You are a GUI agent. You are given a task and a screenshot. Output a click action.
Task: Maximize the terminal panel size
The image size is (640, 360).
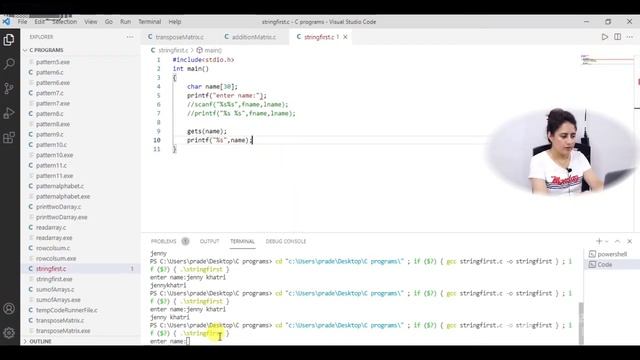pos(617,241)
